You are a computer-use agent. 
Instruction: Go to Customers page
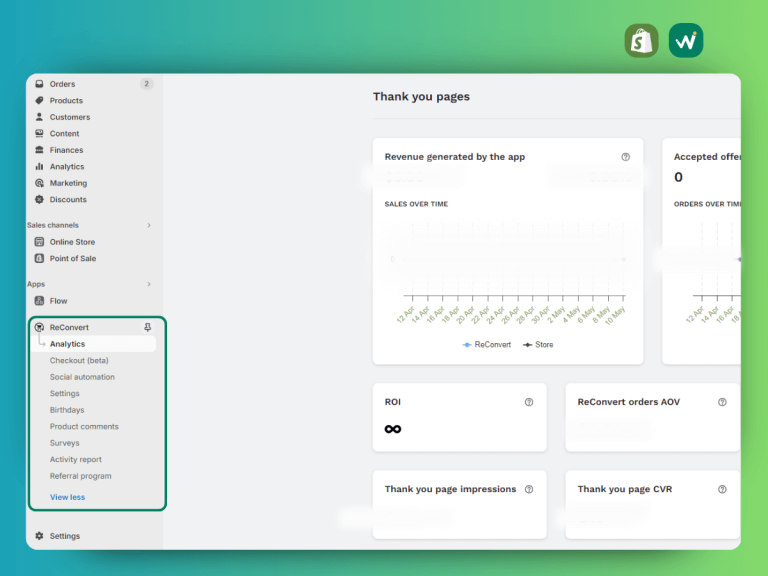pyautogui.click(x=70, y=117)
